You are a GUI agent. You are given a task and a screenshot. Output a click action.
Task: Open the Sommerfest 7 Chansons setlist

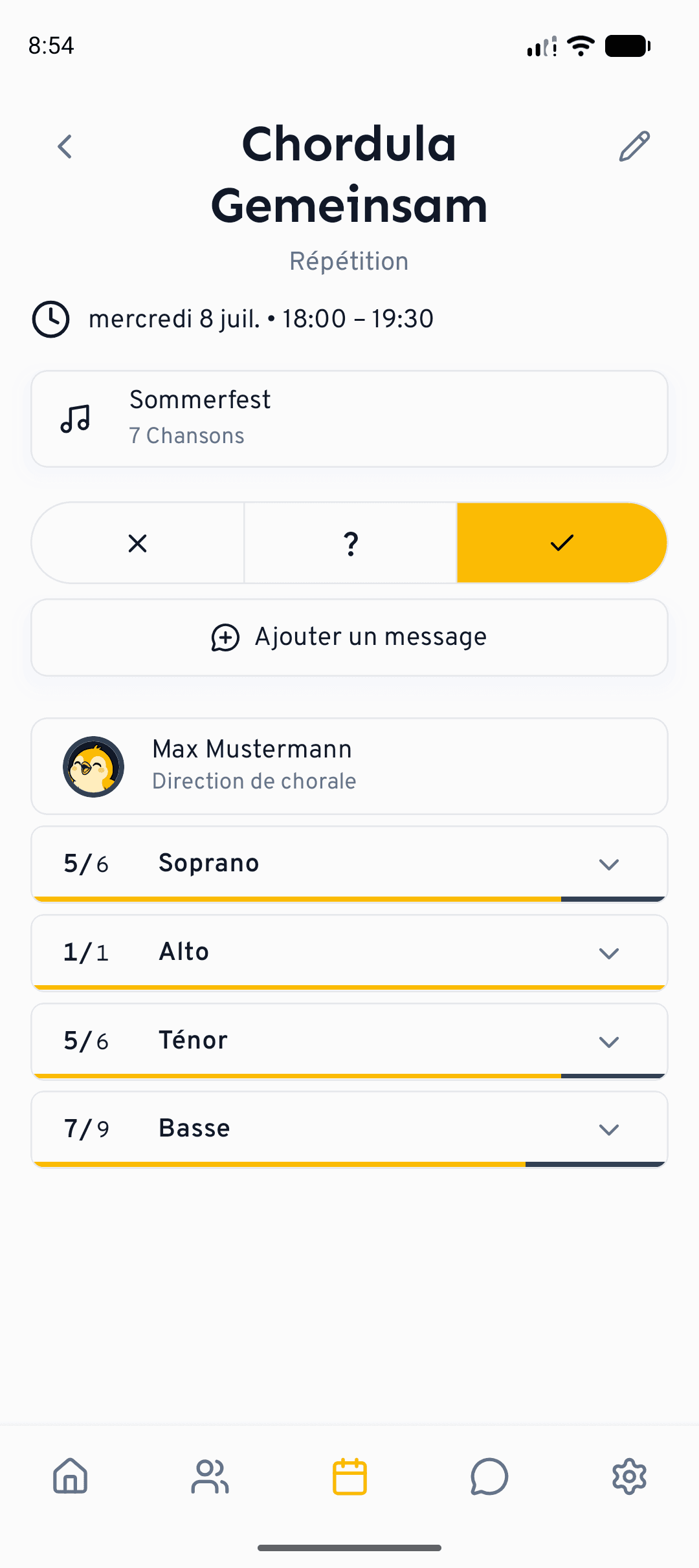click(349, 419)
